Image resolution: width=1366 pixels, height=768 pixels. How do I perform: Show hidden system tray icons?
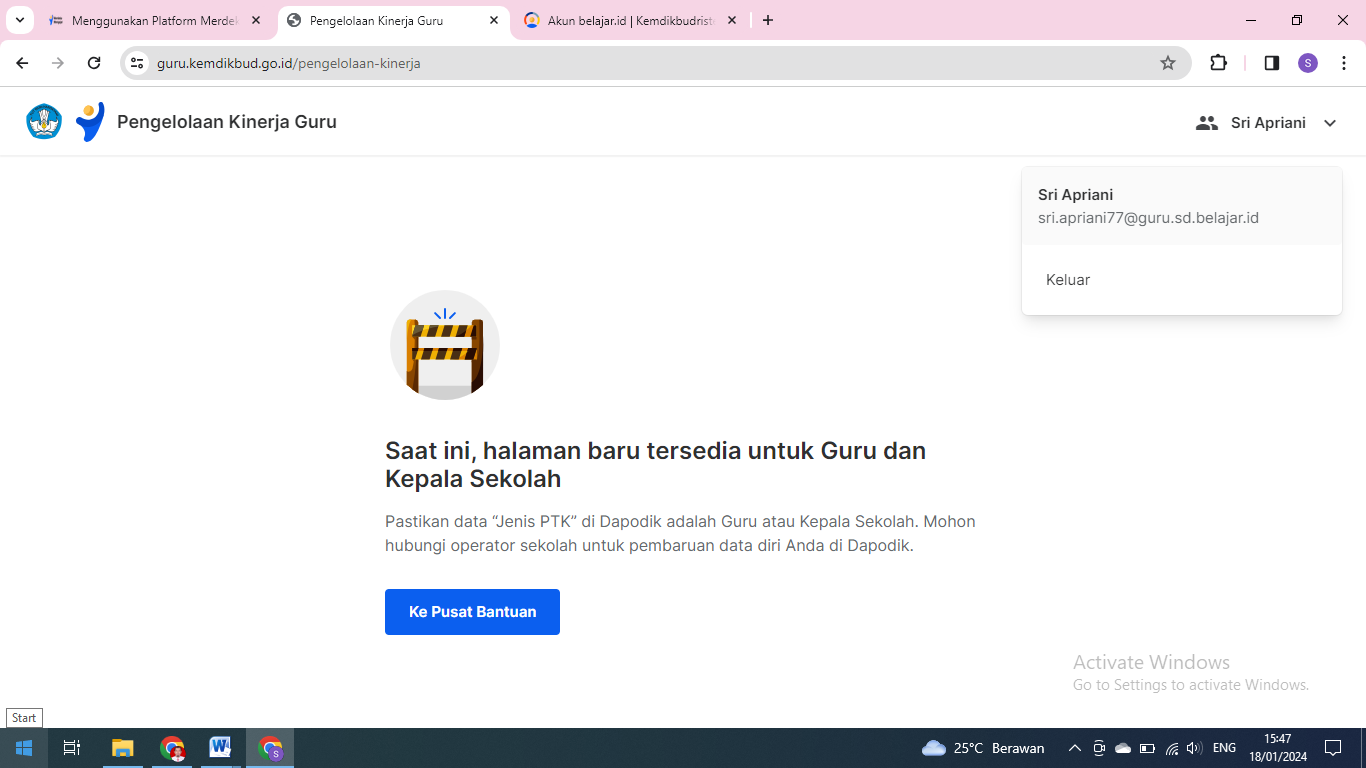click(x=1075, y=748)
